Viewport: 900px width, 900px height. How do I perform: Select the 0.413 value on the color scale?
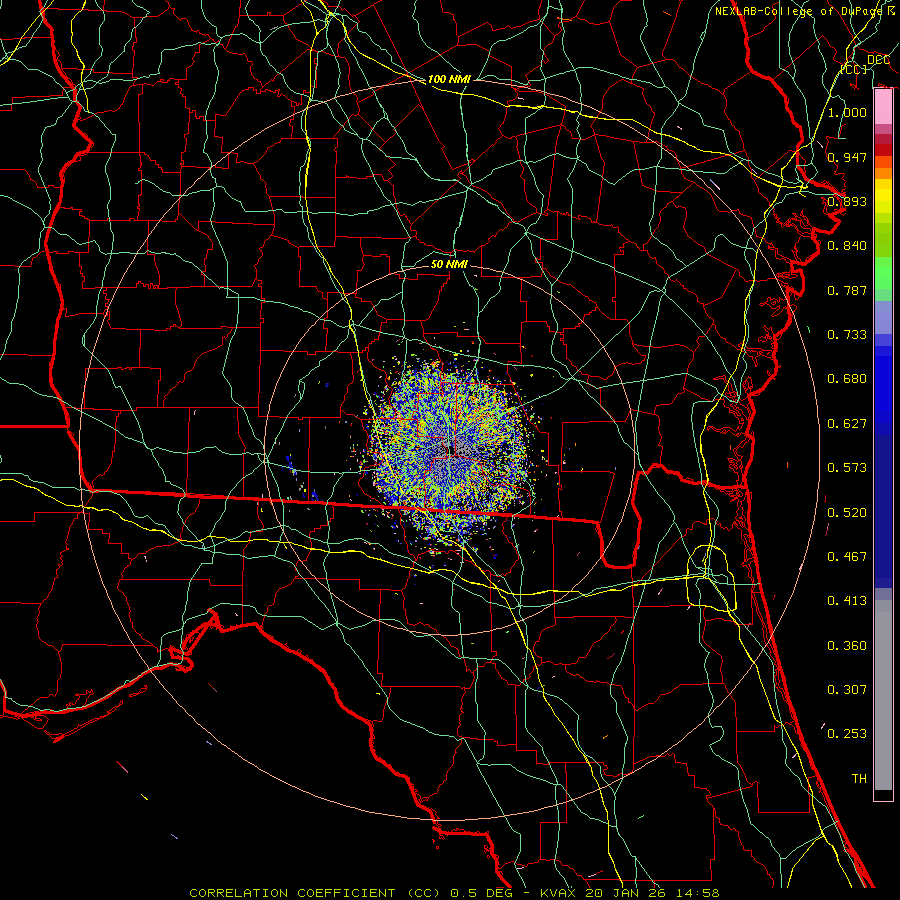pyautogui.click(x=847, y=601)
